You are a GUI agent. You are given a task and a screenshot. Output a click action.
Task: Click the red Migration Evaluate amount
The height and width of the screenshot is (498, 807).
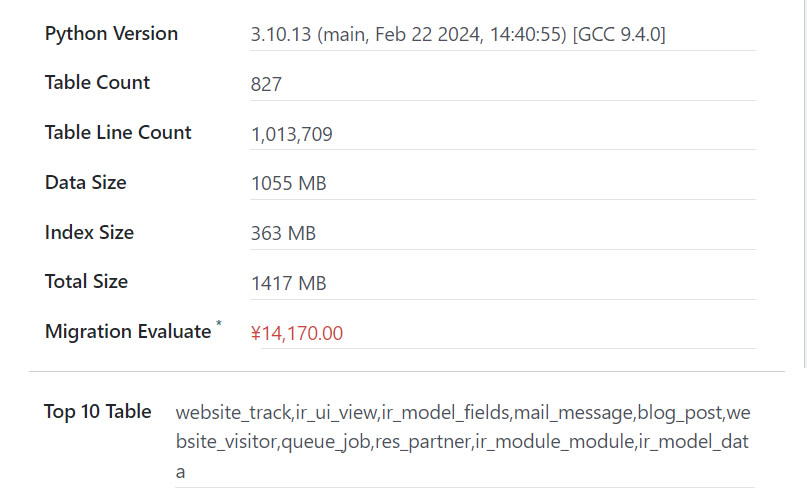tap(296, 333)
